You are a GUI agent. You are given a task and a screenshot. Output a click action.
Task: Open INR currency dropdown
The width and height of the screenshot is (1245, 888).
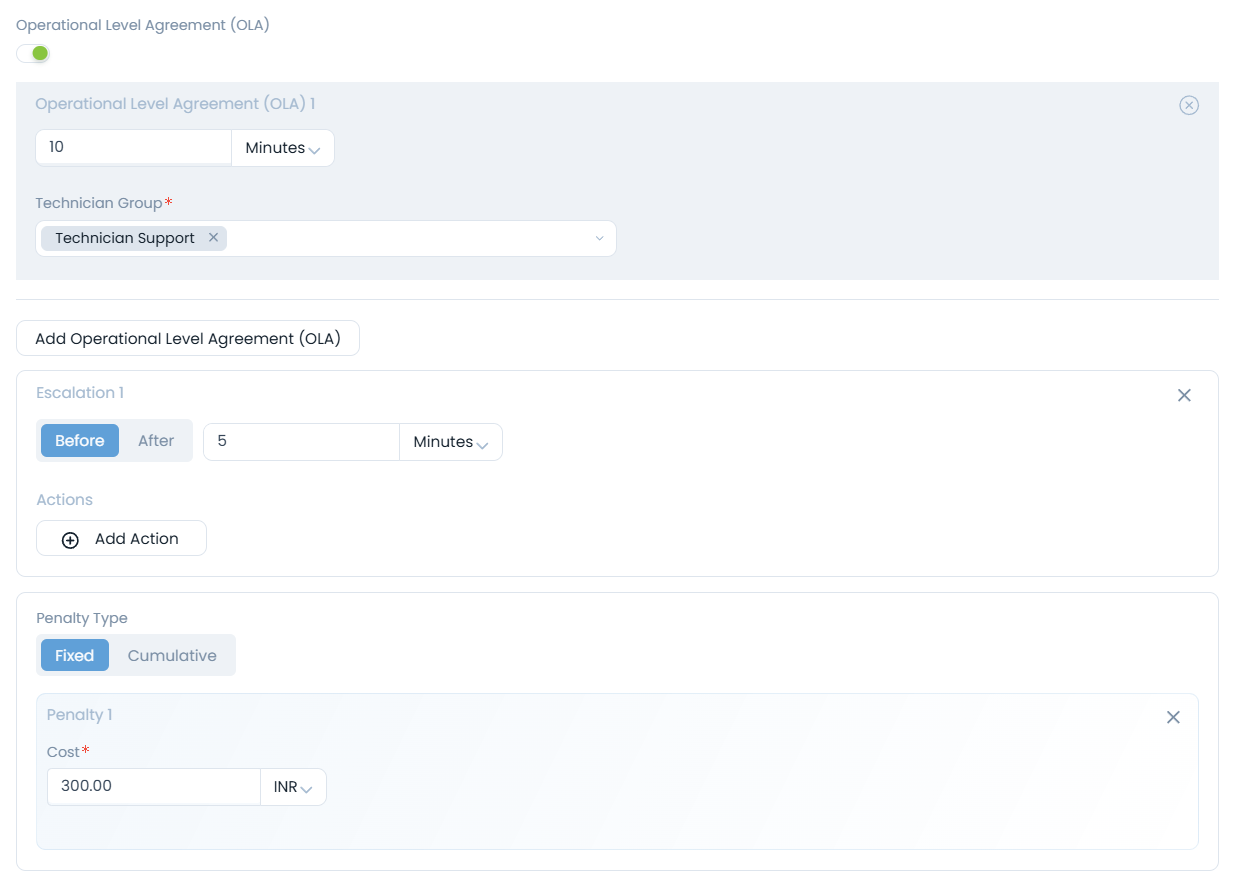click(293, 787)
